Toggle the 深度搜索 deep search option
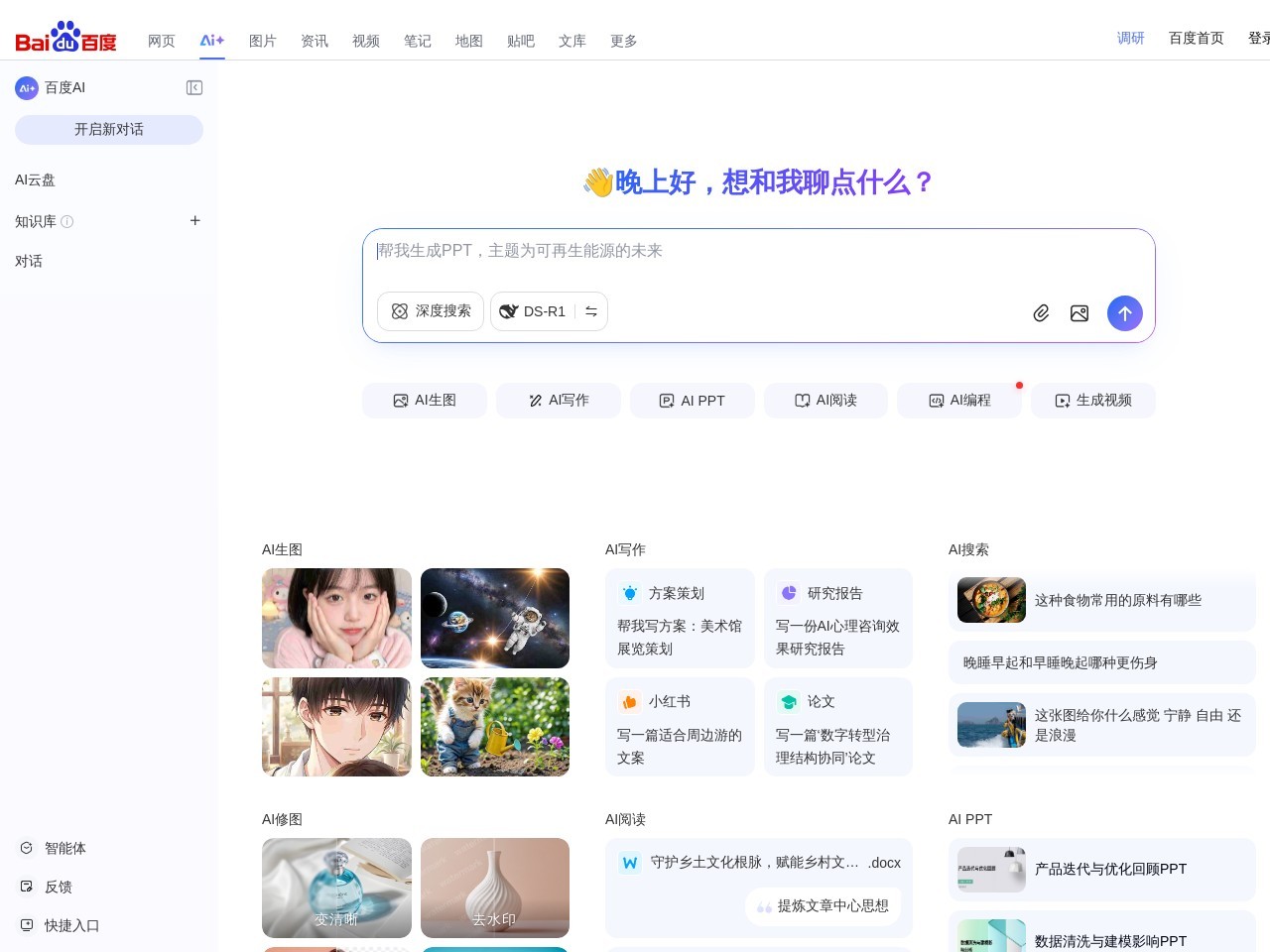This screenshot has width=1270, height=952. point(431,311)
